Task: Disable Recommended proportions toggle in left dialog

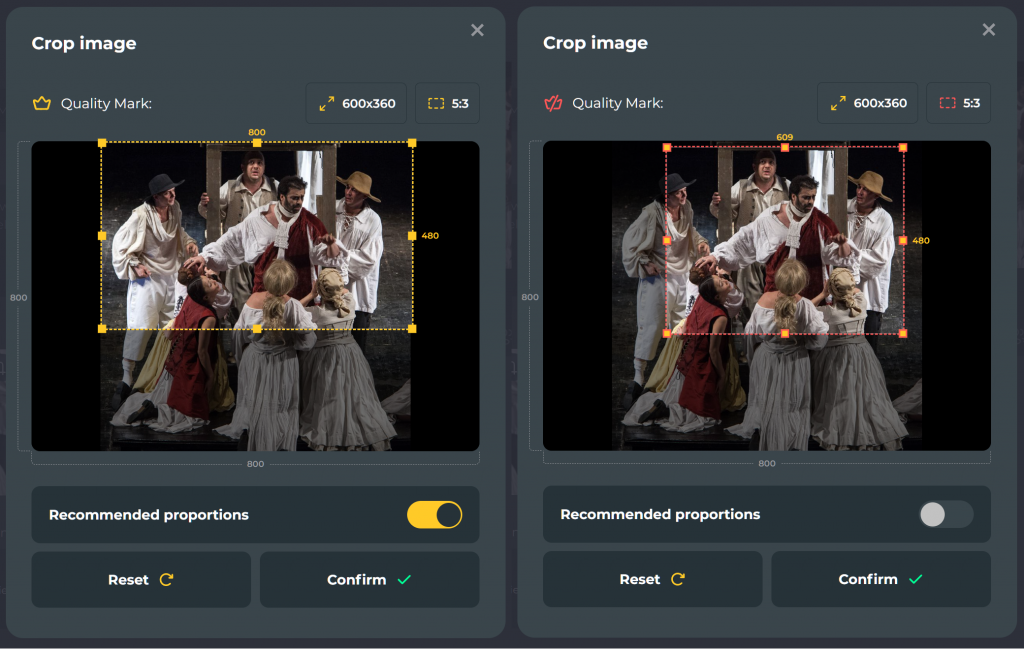Action: [434, 515]
